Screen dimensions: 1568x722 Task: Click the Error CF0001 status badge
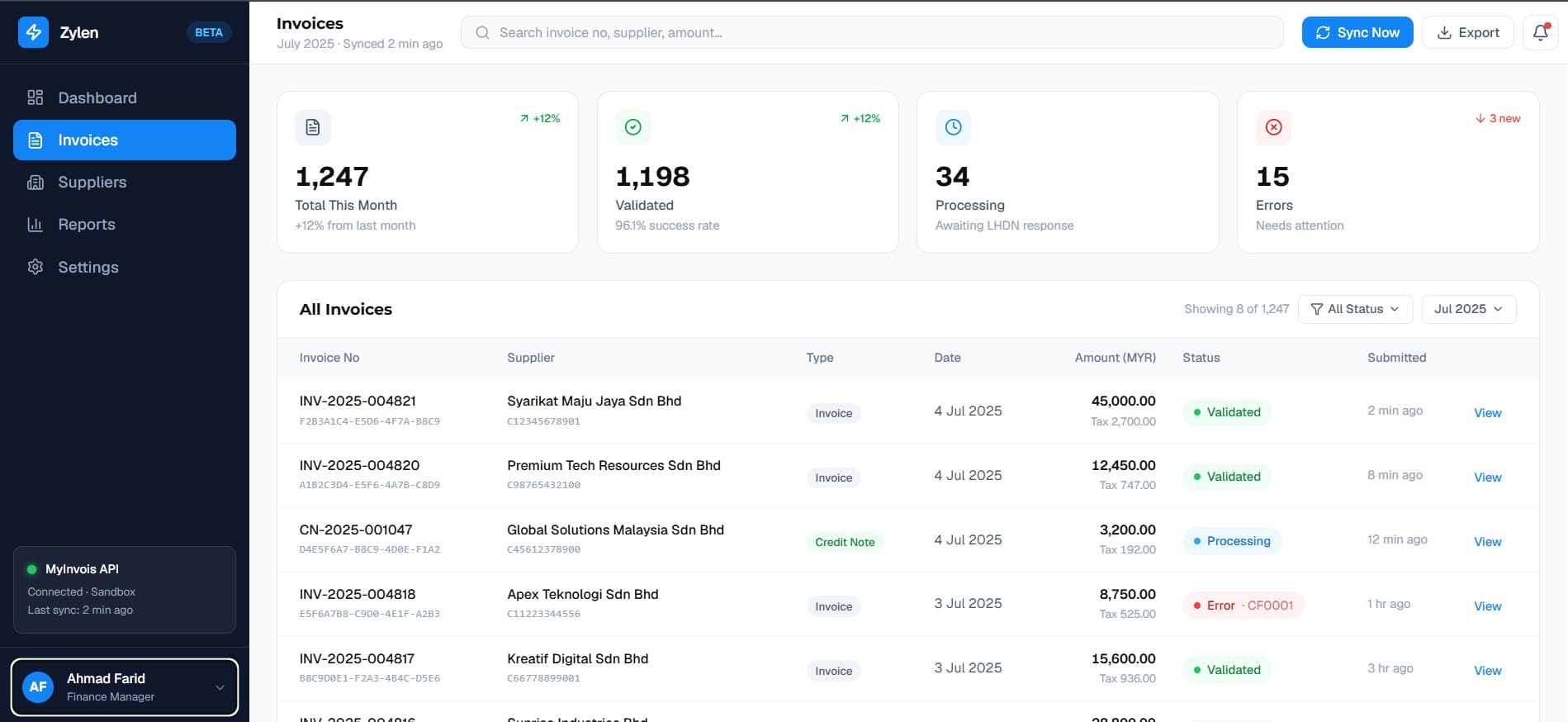pyautogui.click(x=1243, y=606)
